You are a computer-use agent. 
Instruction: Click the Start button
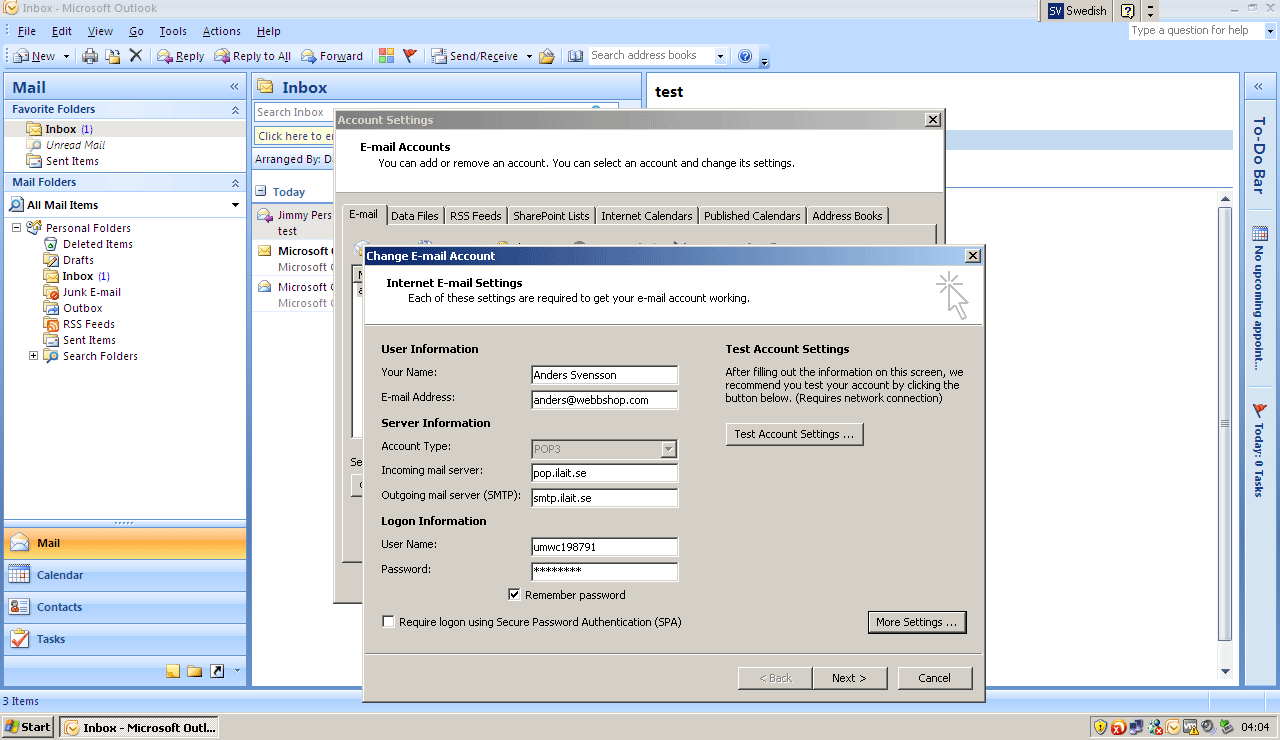tap(28, 727)
